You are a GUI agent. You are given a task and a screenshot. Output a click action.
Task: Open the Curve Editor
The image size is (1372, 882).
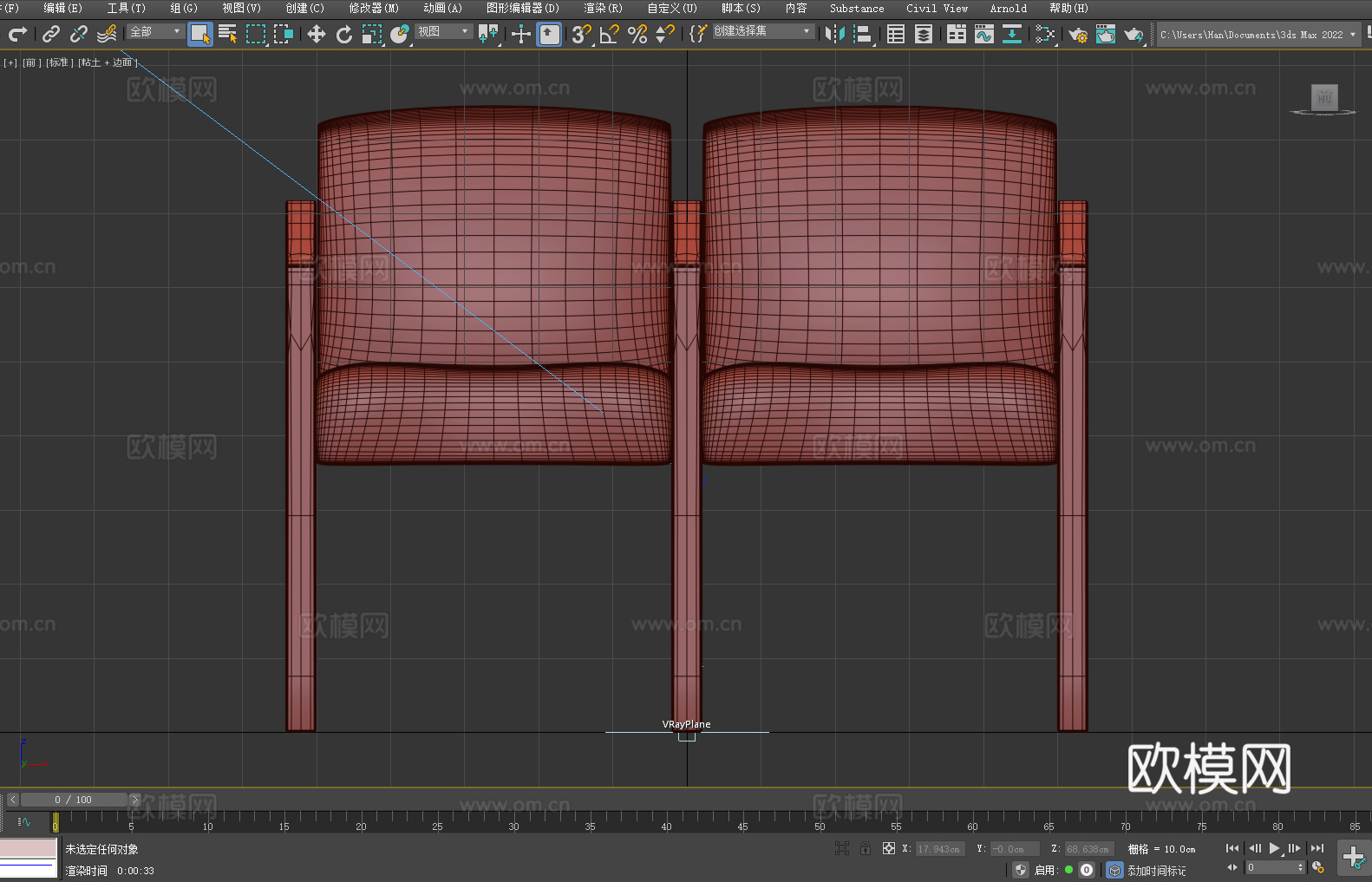(x=984, y=34)
